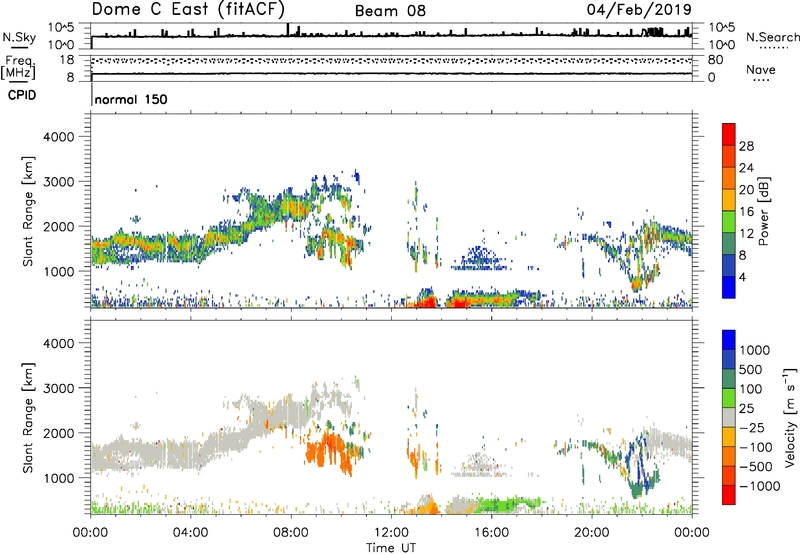The width and height of the screenshot is (800, 554).
Task: Click the "Power [dB]" colorbar title
Action: point(764,211)
